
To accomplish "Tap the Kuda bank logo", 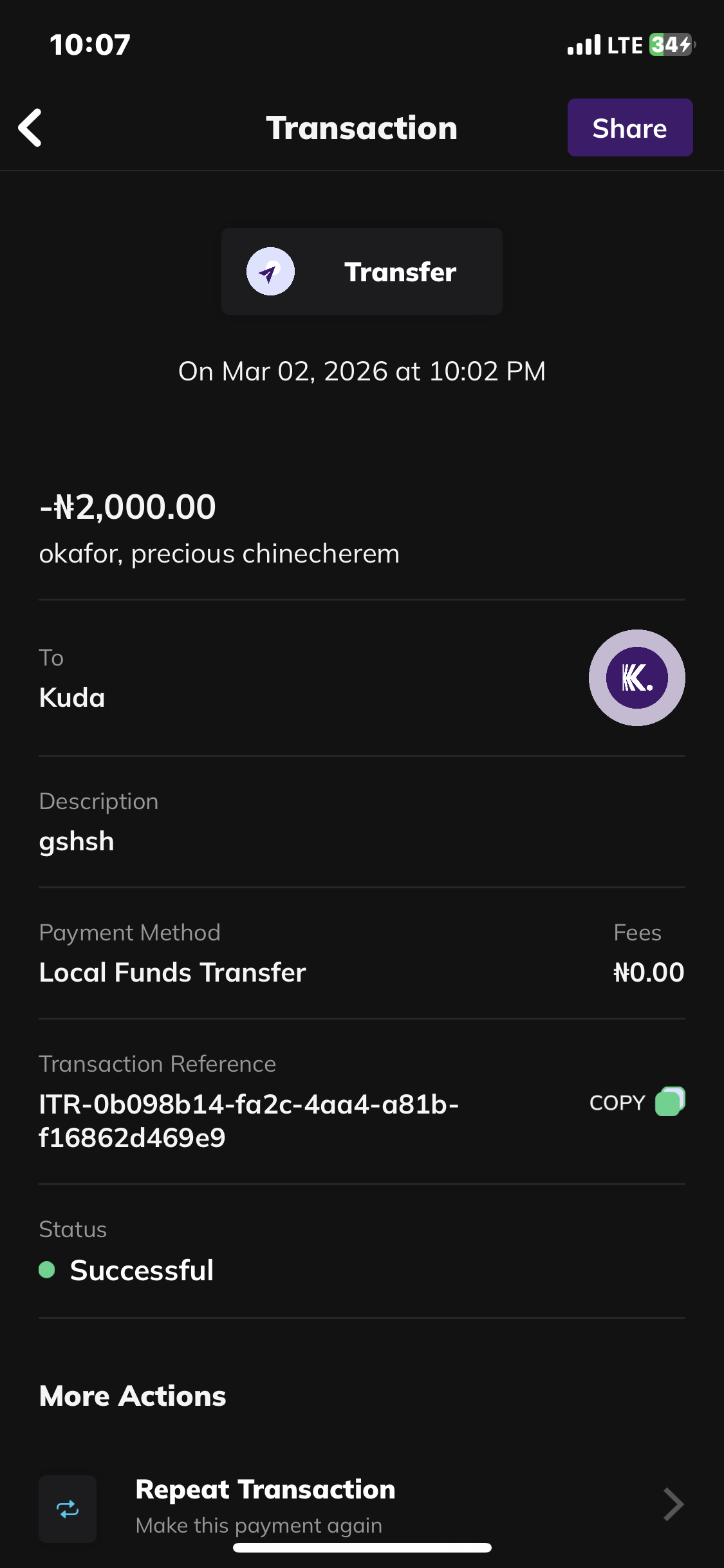I will point(636,678).
